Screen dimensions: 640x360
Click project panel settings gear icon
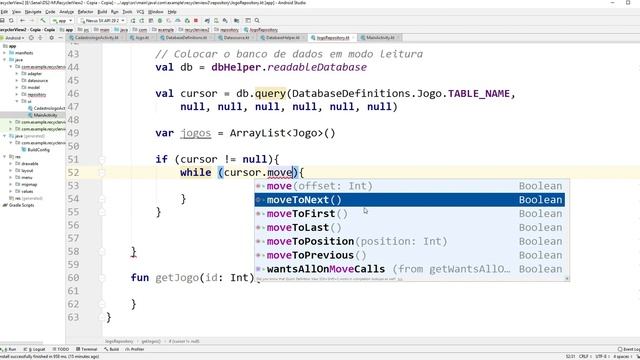point(51,38)
